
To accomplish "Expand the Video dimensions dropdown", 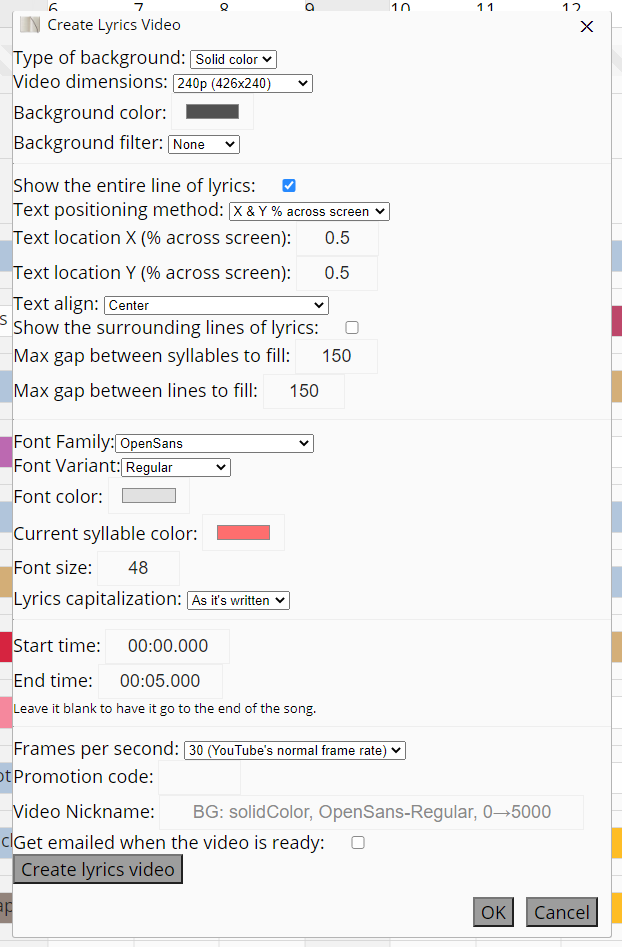I will tap(243, 84).
